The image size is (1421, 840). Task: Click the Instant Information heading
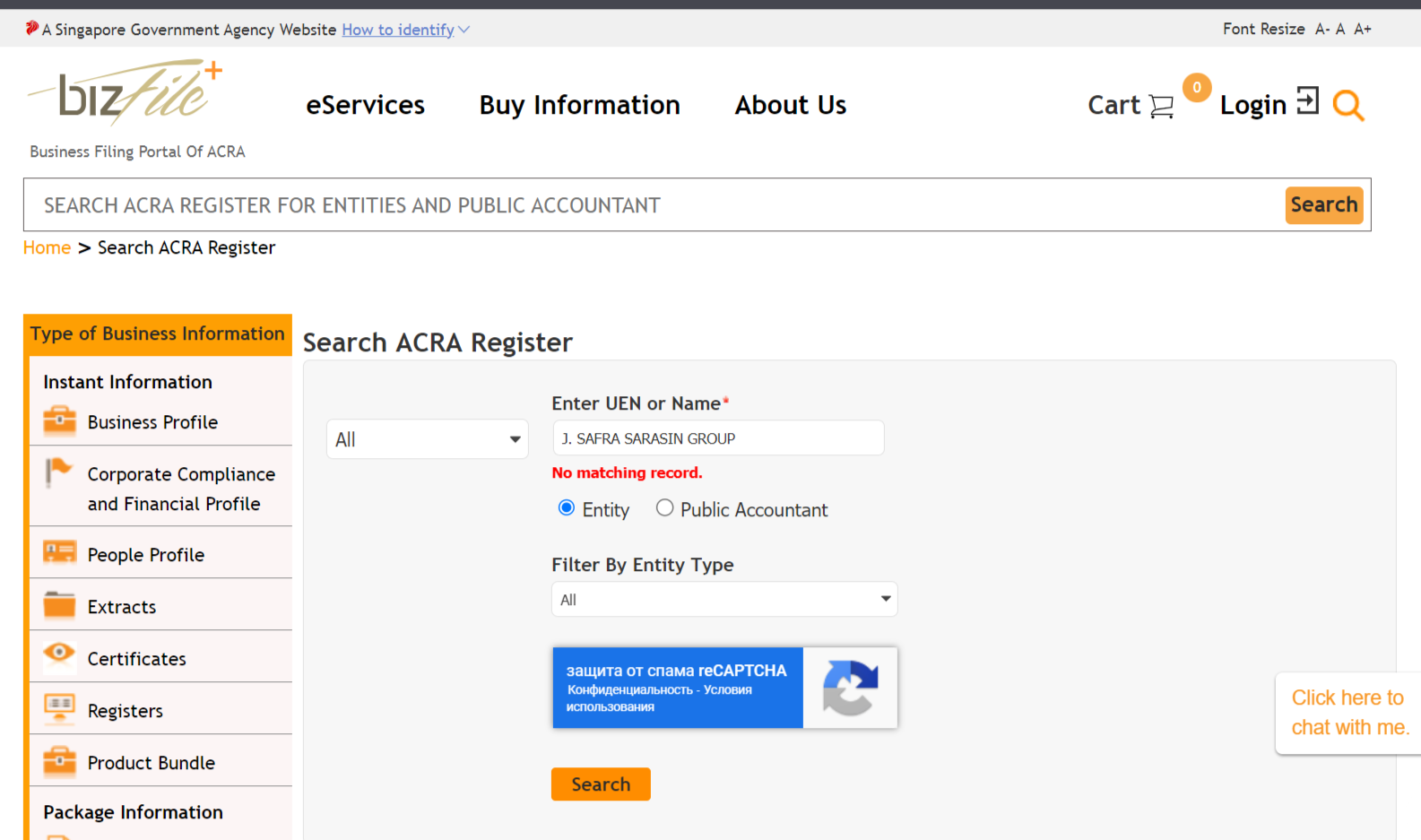[127, 382]
